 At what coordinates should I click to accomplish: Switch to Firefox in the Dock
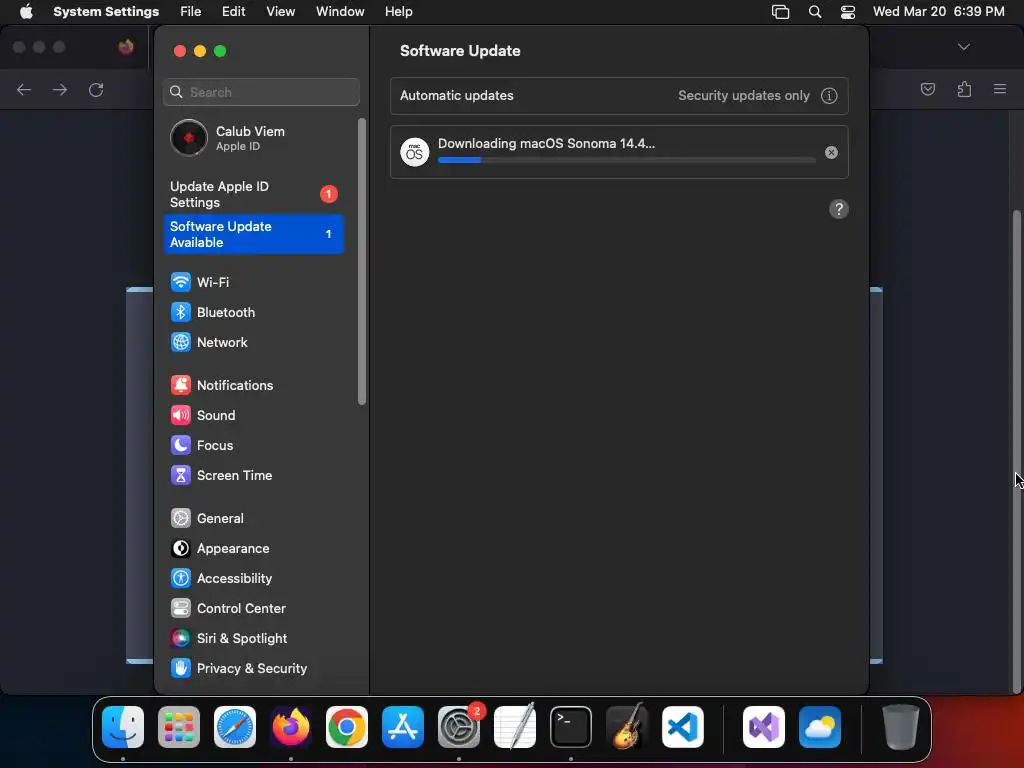click(x=291, y=727)
